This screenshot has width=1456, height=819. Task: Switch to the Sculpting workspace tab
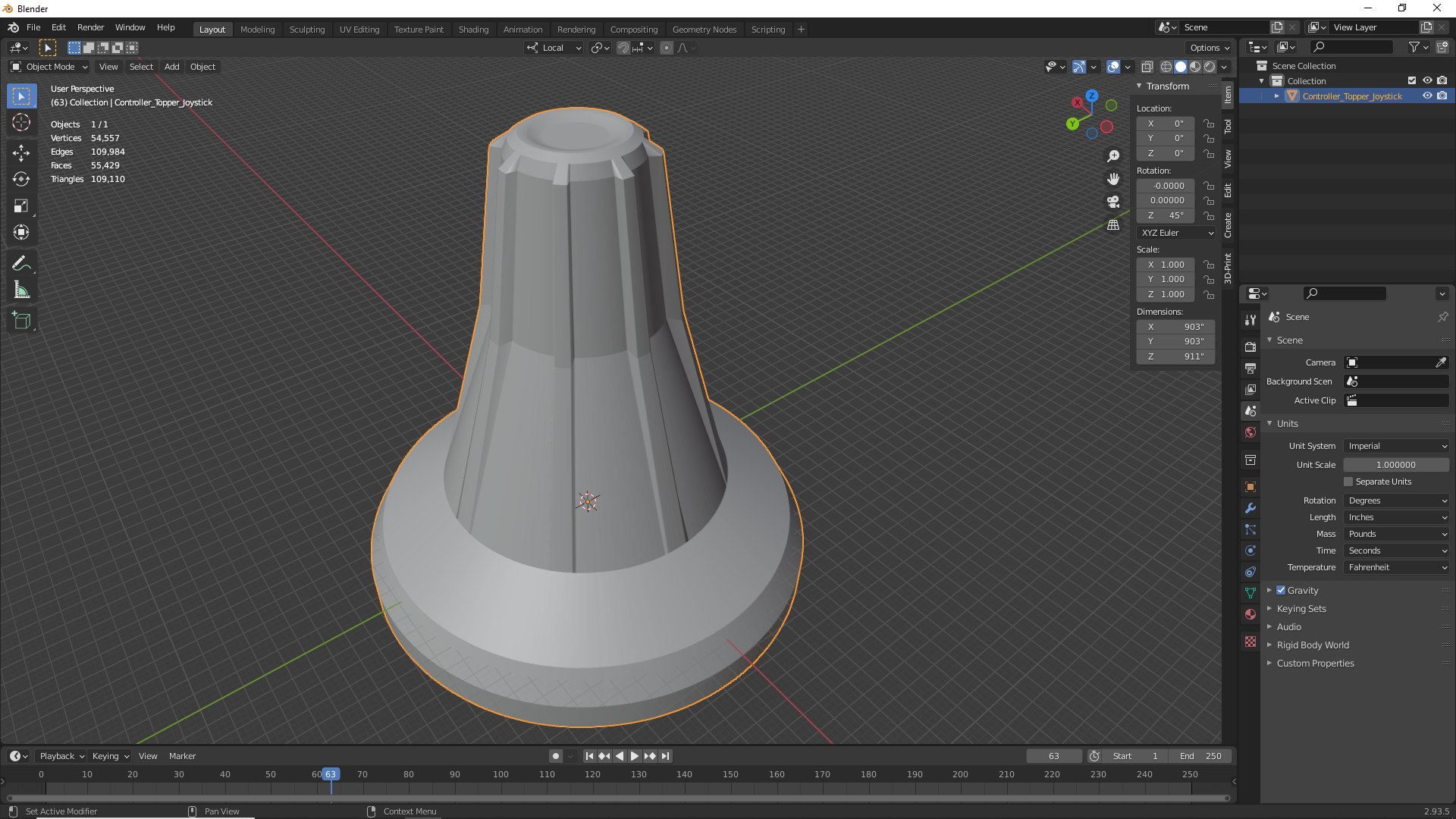306,29
